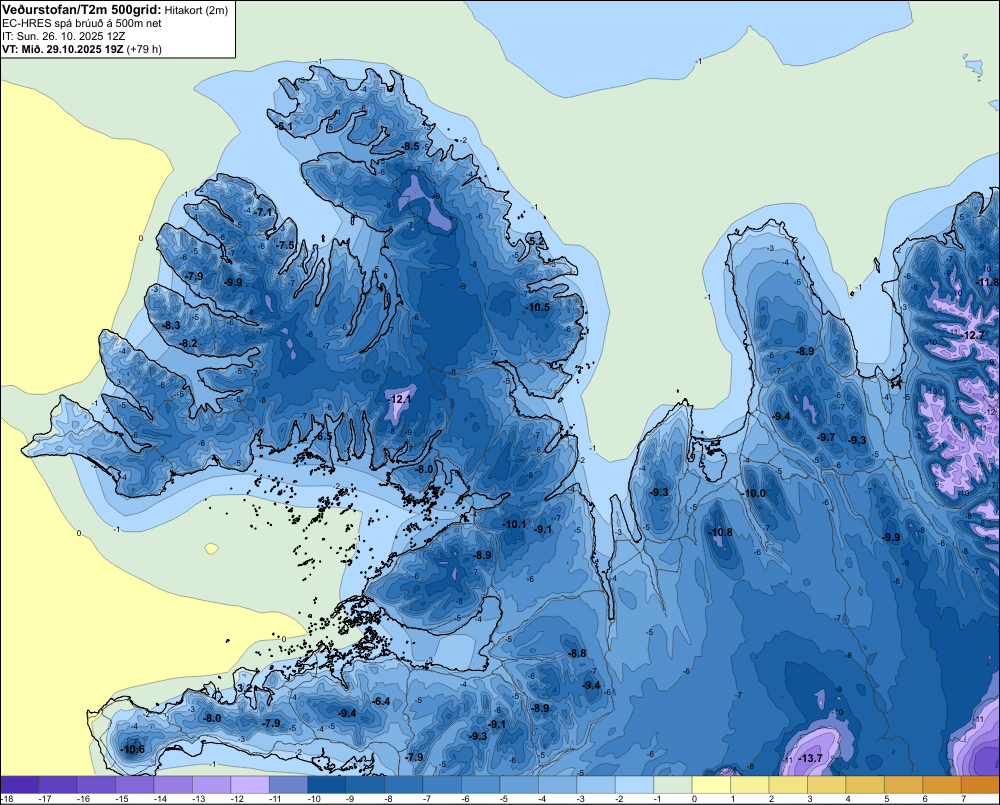
Task: Click the -6.5 temperature value on map
Action: (324, 437)
